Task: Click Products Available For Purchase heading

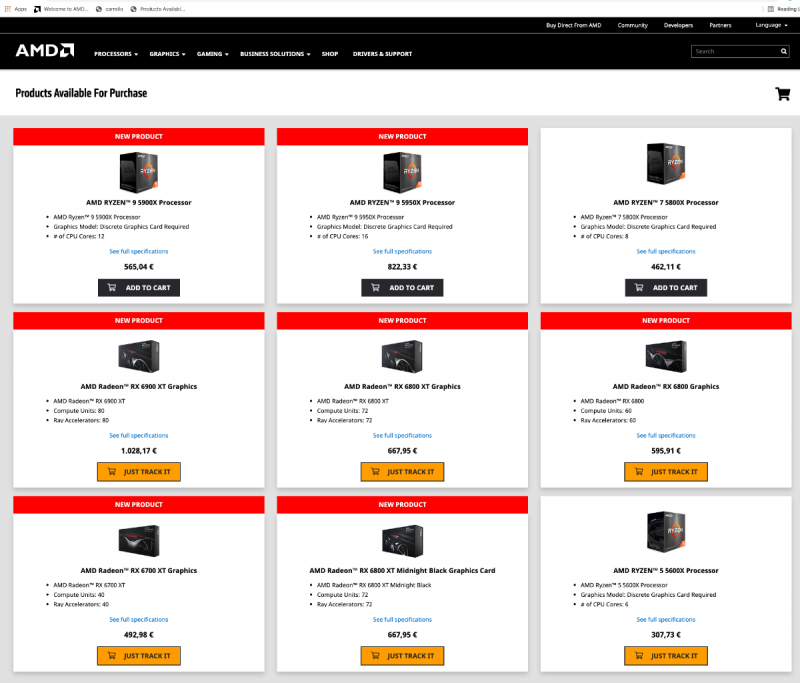Action: tap(81, 93)
